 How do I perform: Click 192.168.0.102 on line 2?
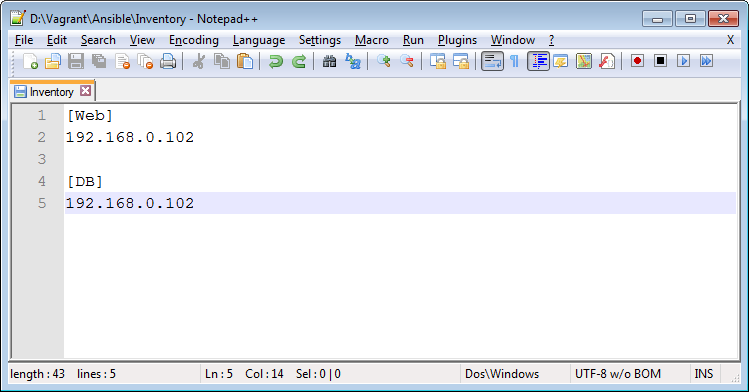(x=130, y=138)
